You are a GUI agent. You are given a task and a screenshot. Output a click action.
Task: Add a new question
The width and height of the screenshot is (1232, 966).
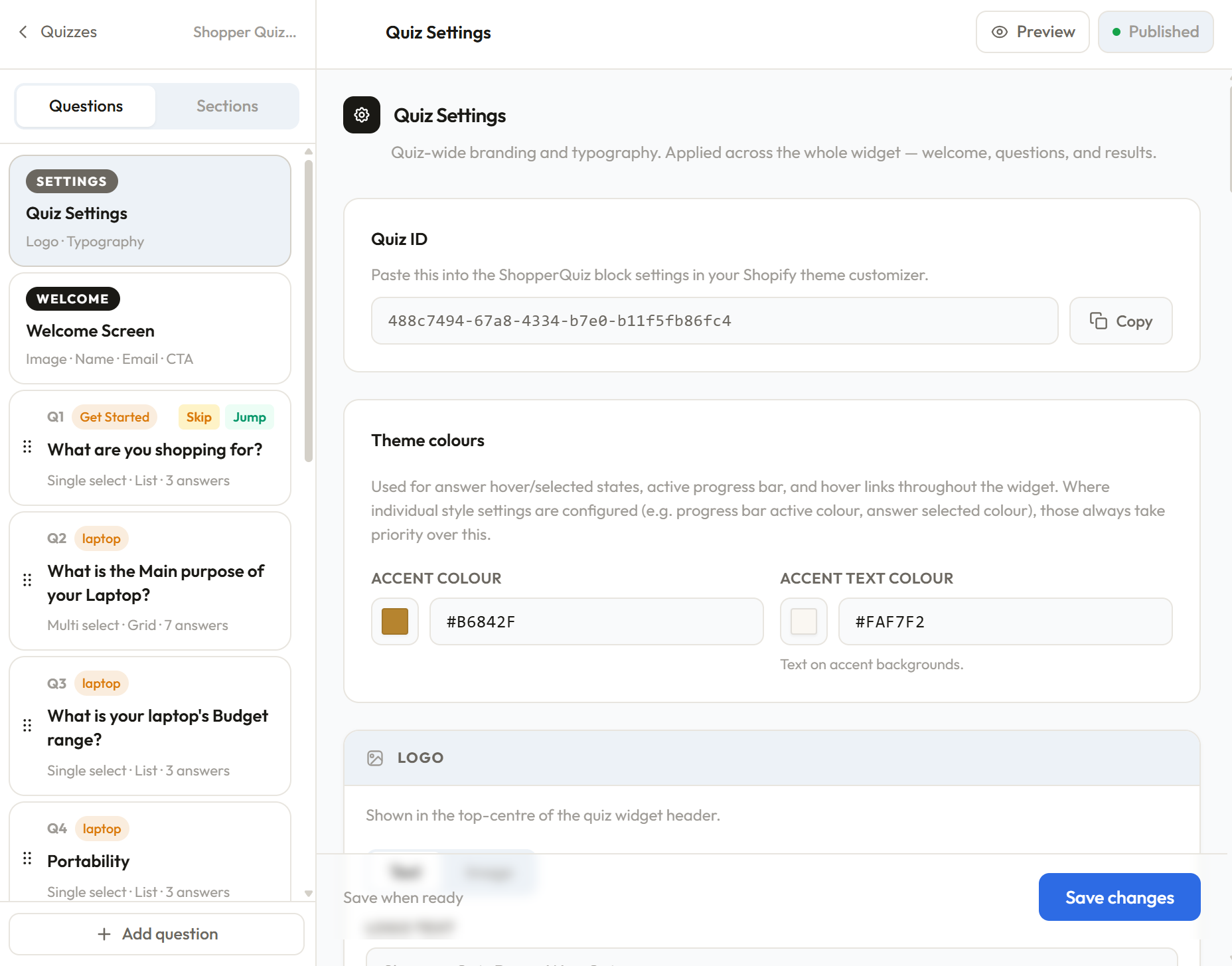[x=157, y=934]
